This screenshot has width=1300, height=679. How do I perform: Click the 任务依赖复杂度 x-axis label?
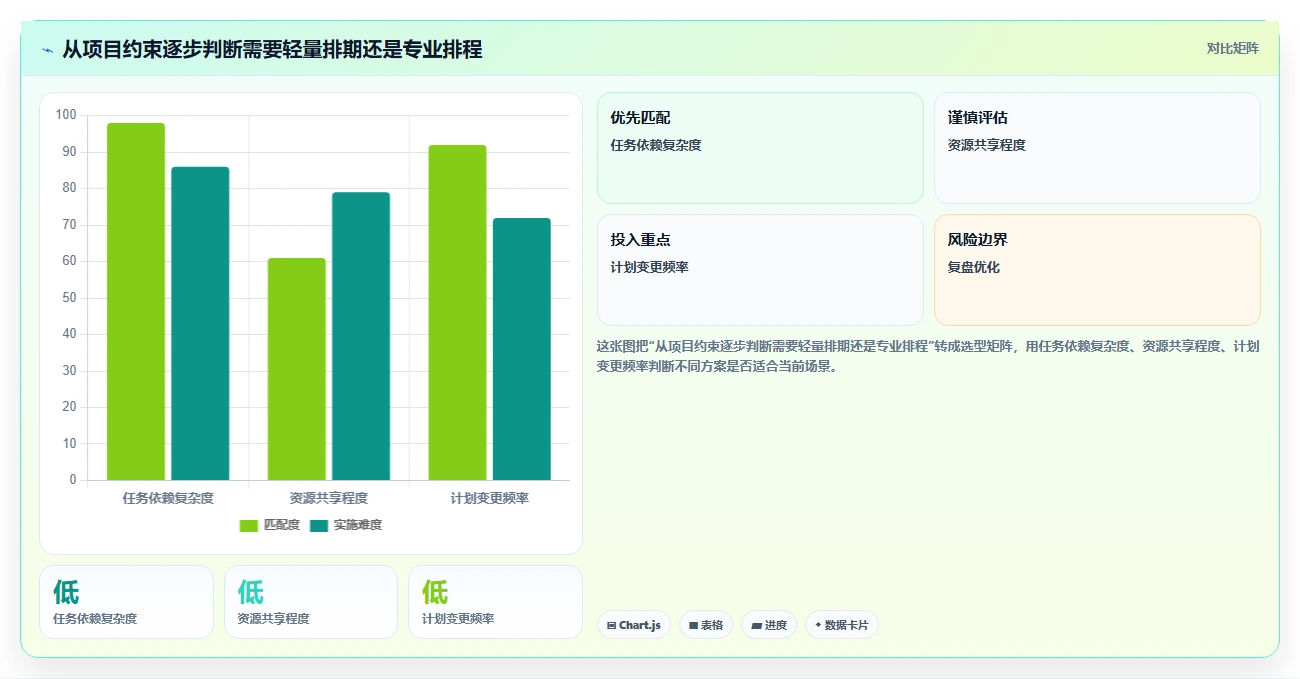pos(168,498)
